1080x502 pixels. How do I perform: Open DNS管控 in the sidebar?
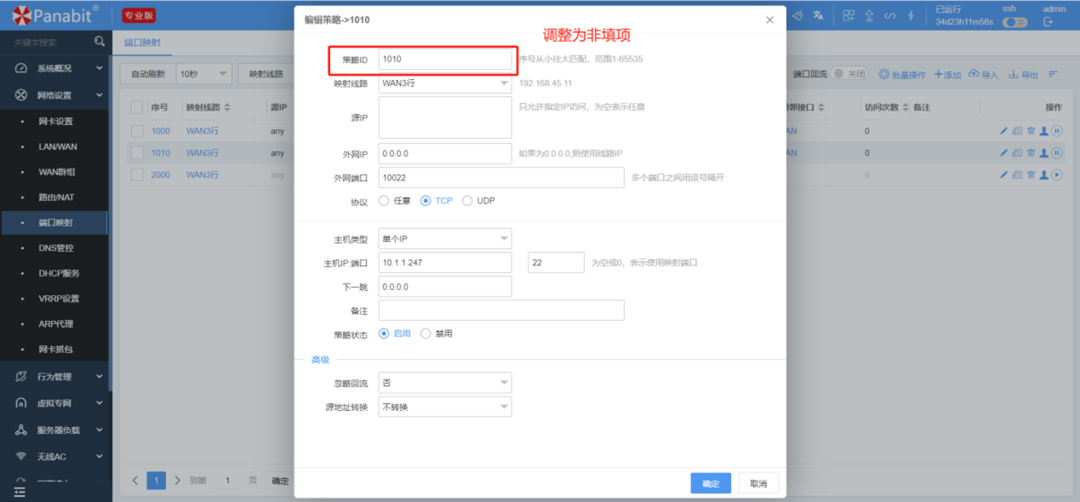55,247
